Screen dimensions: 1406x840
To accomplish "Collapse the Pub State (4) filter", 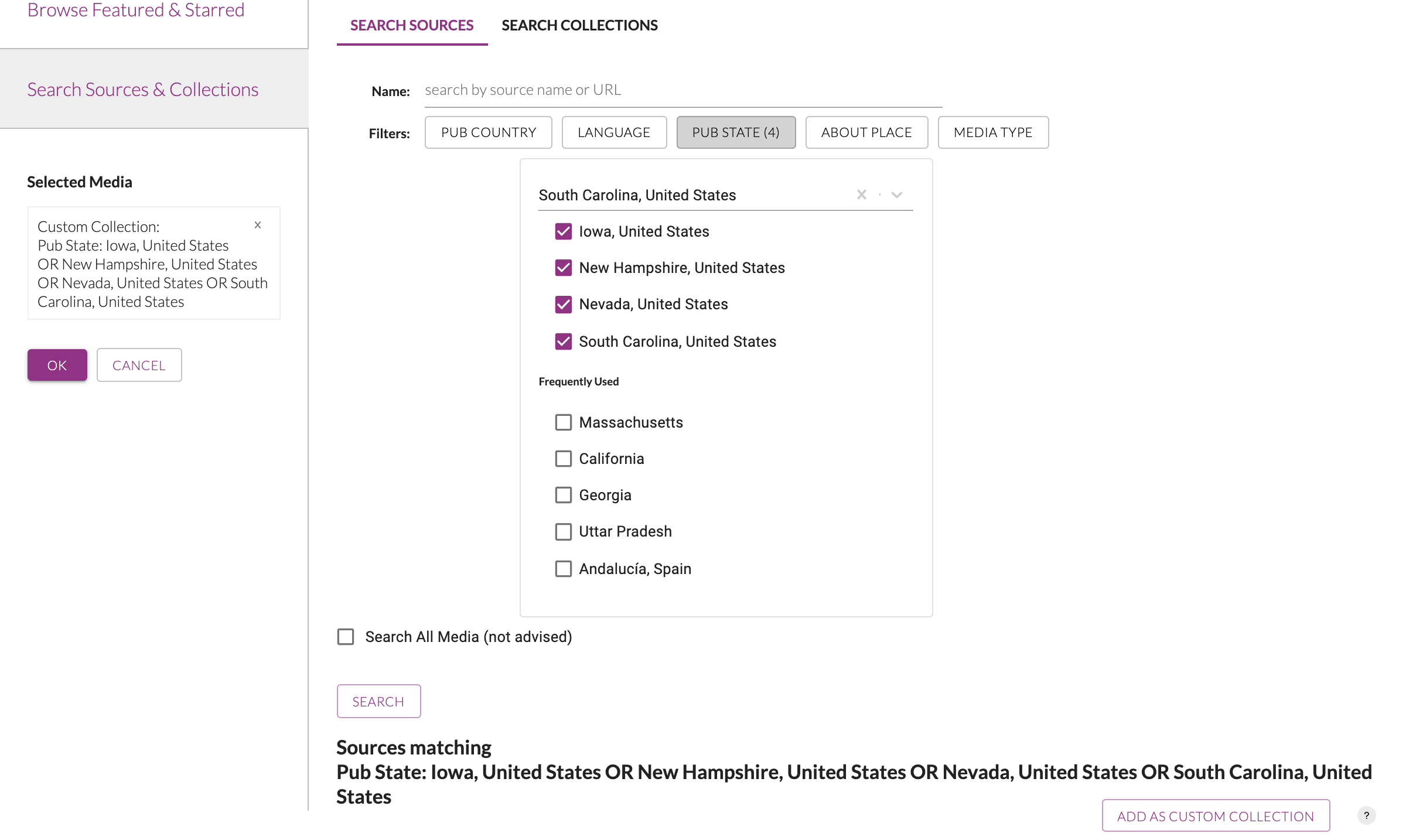I will click(x=735, y=132).
